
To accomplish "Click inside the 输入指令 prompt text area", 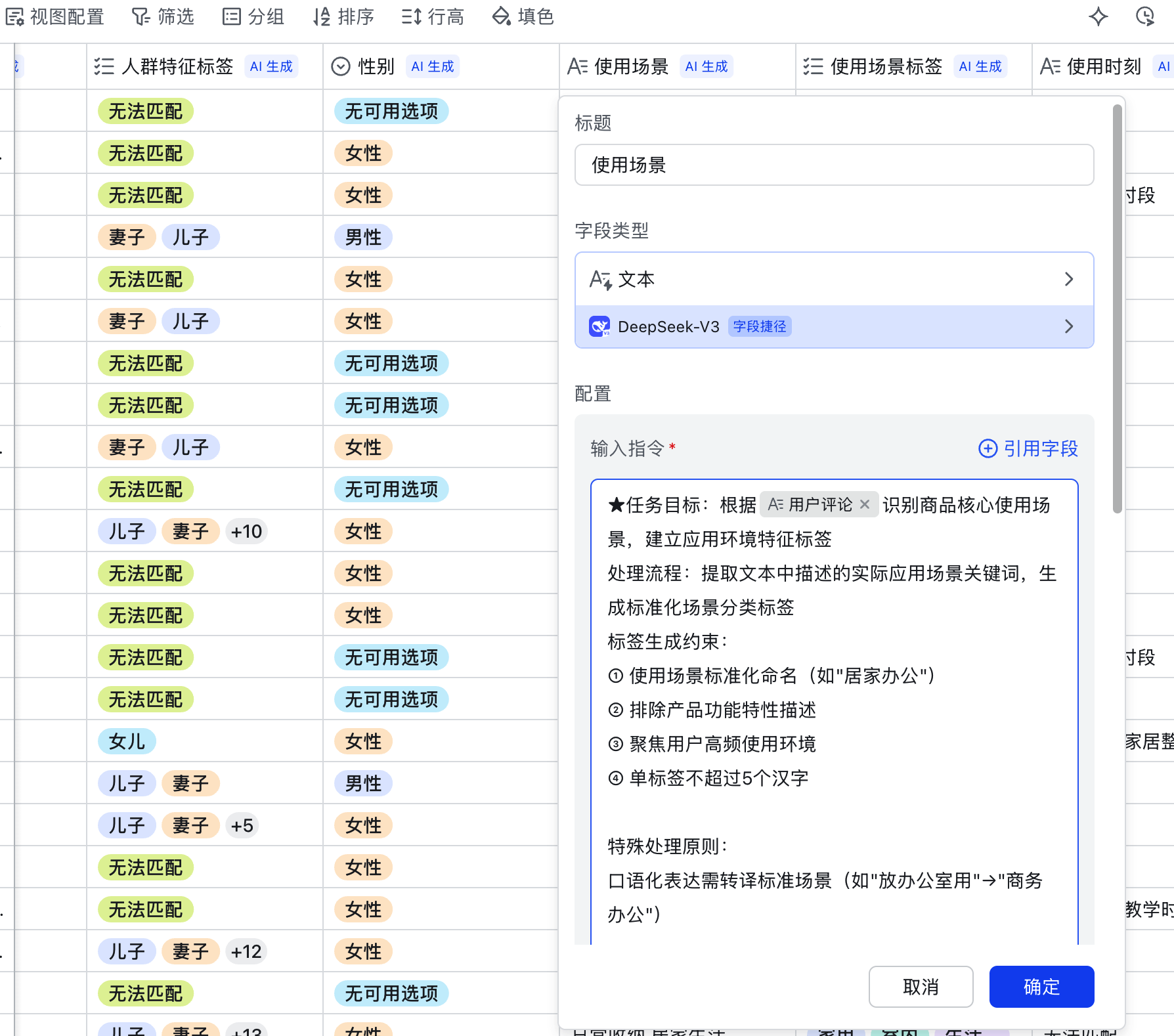I will click(x=835, y=712).
